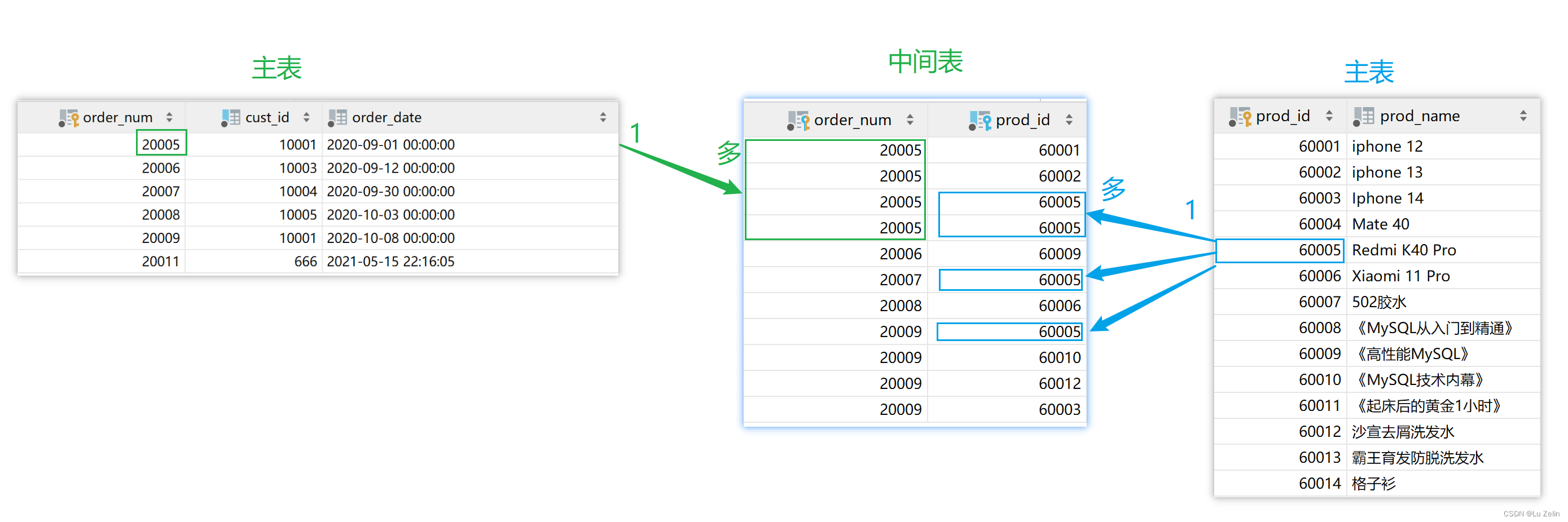Image resolution: width=1568 pixels, height=522 pixels.
Task: Toggle sort arrows on order_num in cust_id table
Action: 169,117
